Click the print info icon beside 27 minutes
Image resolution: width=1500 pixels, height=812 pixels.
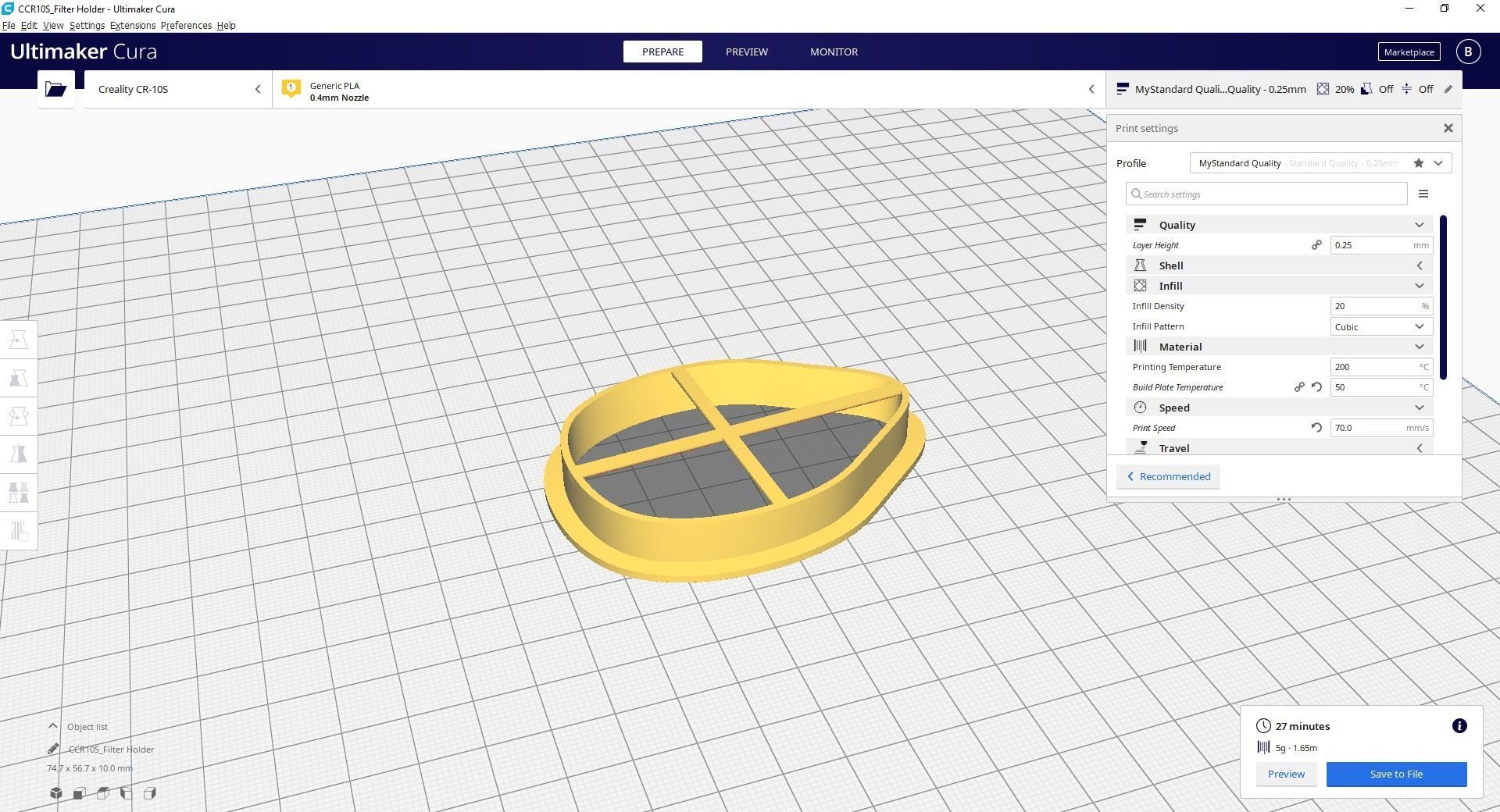point(1459,726)
